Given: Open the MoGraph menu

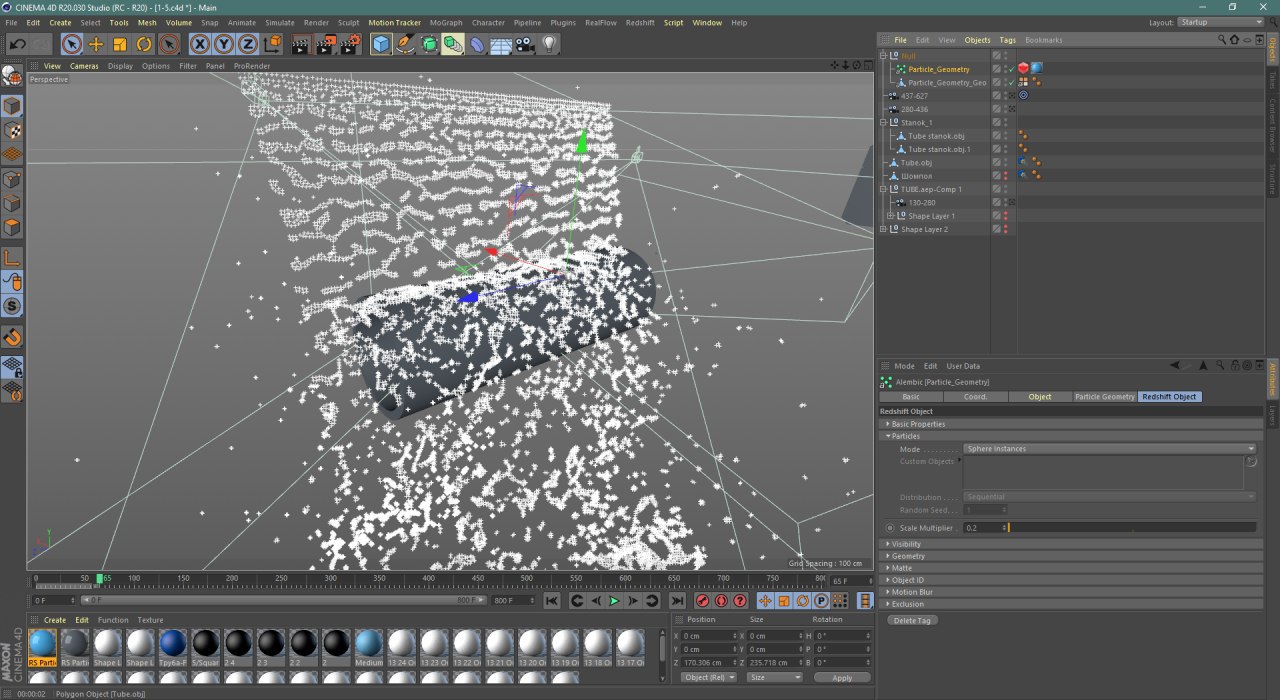Looking at the screenshot, I should 446,22.
